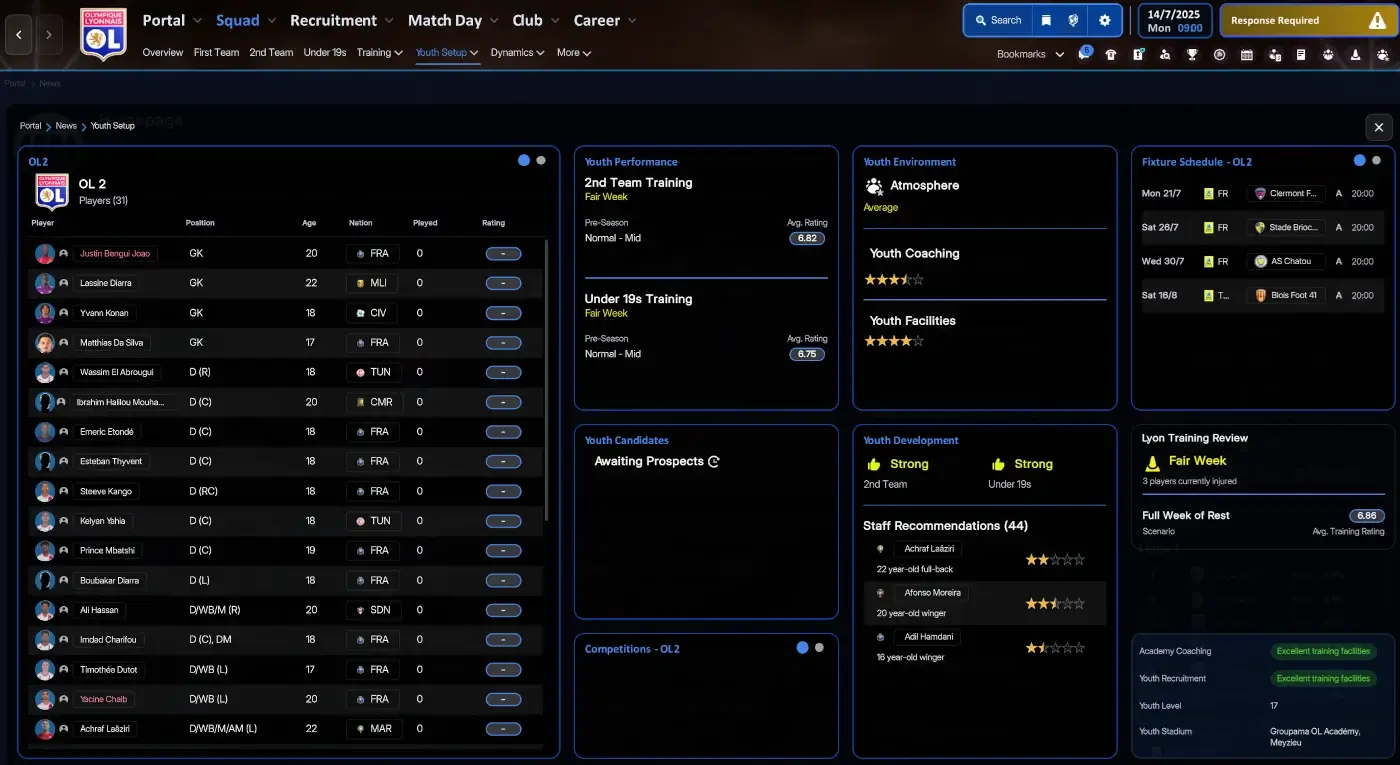This screenshot has height=765, width=1400.
Task: Click the 6.82 average rating pill
Action: [x=808, y=238]
